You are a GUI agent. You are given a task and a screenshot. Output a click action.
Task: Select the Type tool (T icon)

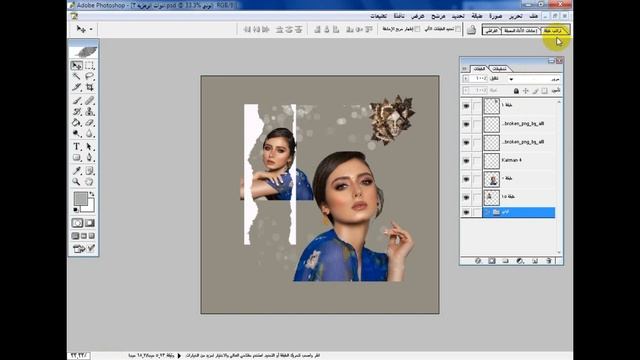pyautogui.click(x=76, y=147)
